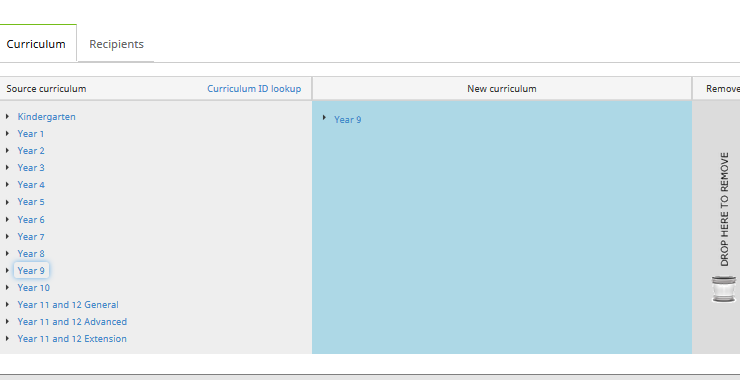Expand Year 9 arrow in New curriculum
The image size is (740, 380).
[x=324, y=118]
